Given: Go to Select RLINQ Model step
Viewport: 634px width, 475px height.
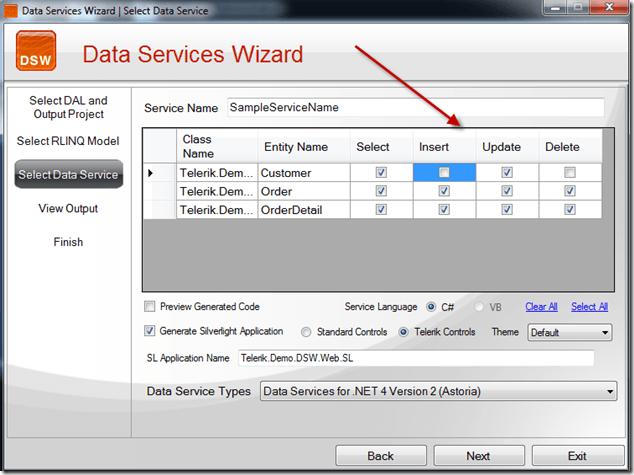Looking at the screenshot, I should (x=68, y=141).
